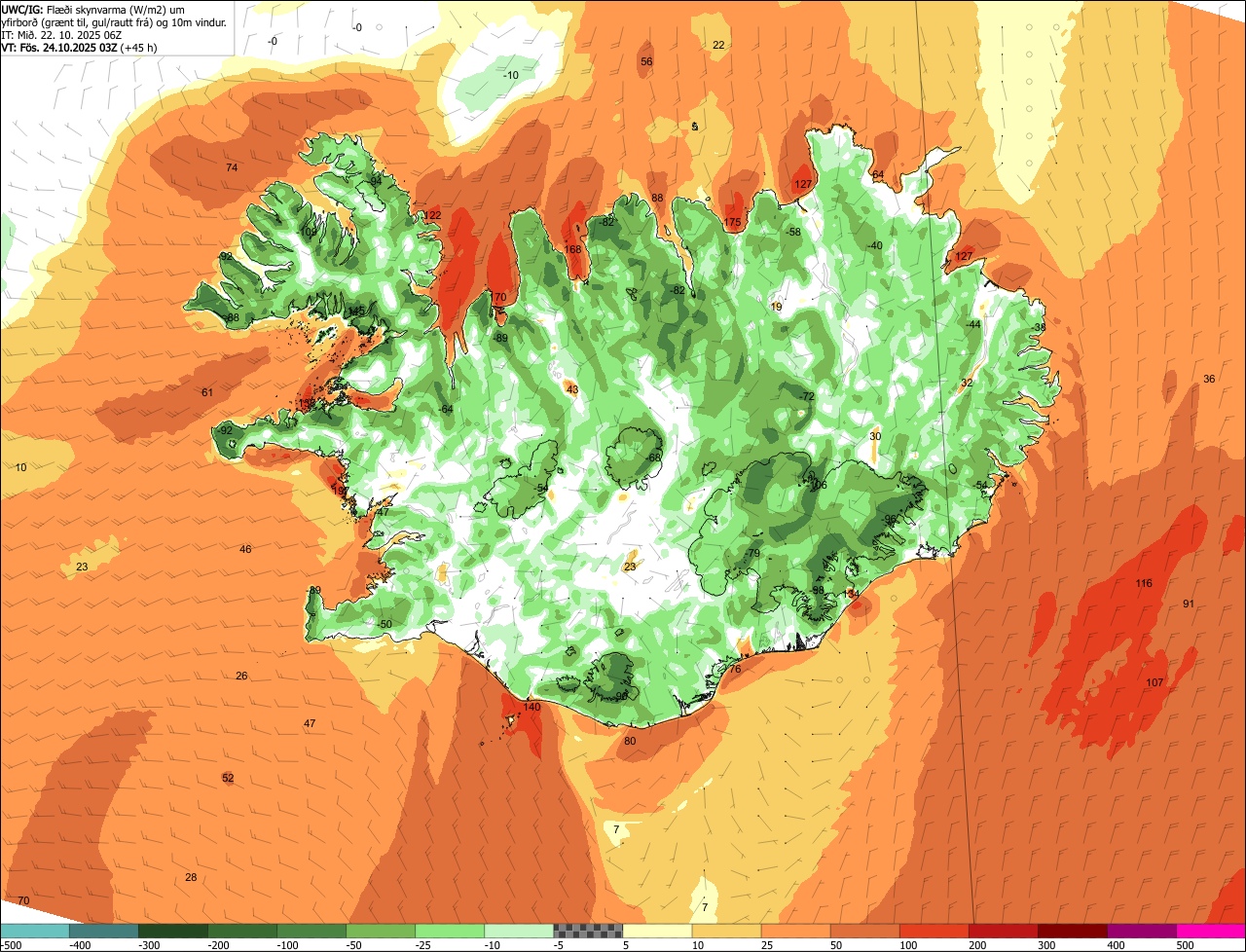Select the pale yellow swatch between 5 and 10
Viewport: 1246px width, 952px height.
tap(656, 932)
